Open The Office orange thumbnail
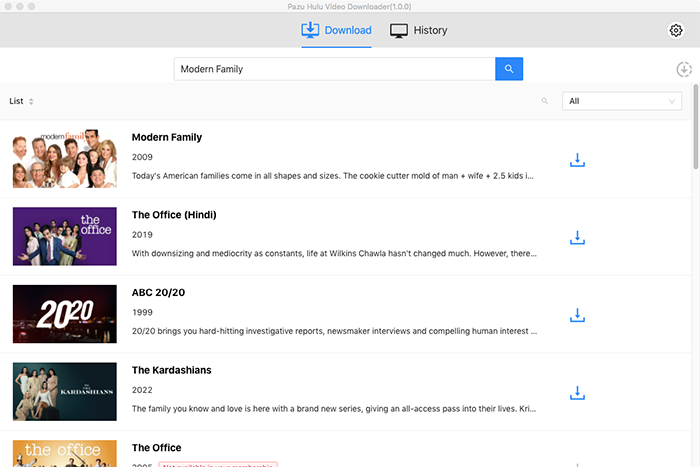Image resolution: width=700 pixels, height=467 pixels. [x=65, y=454]
